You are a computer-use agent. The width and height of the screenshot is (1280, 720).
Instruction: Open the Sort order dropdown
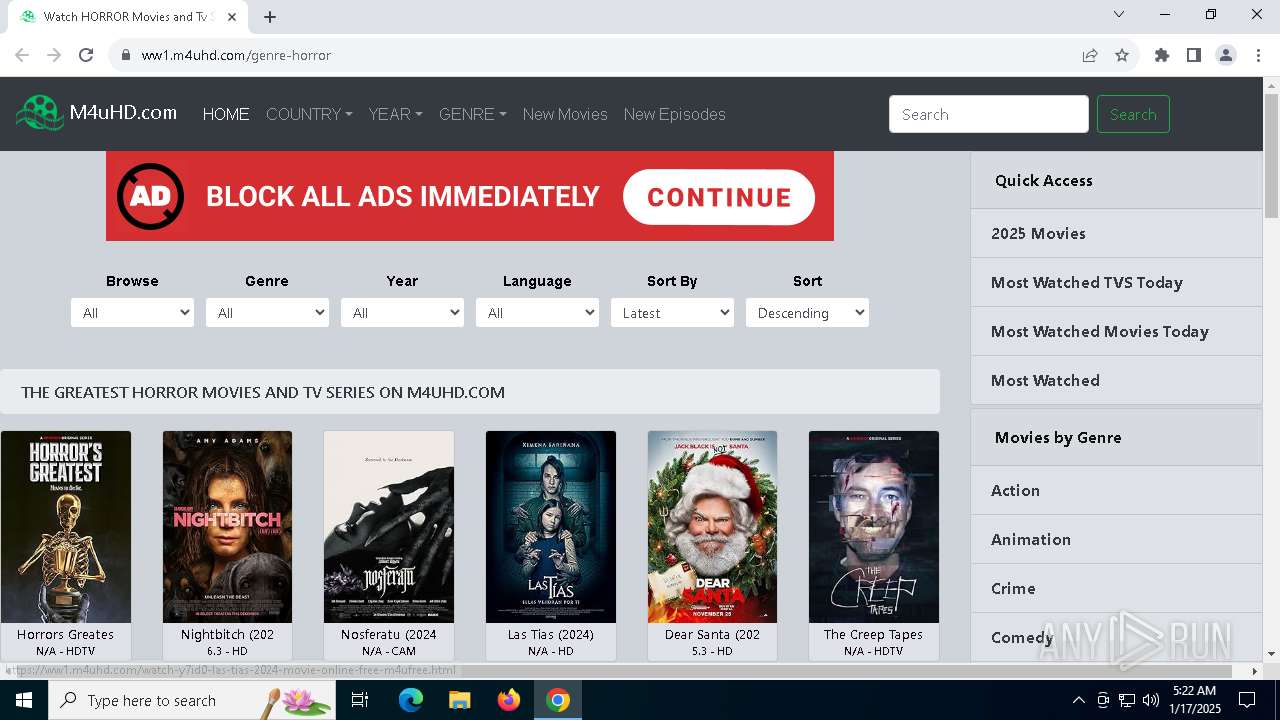click(807, 313)
